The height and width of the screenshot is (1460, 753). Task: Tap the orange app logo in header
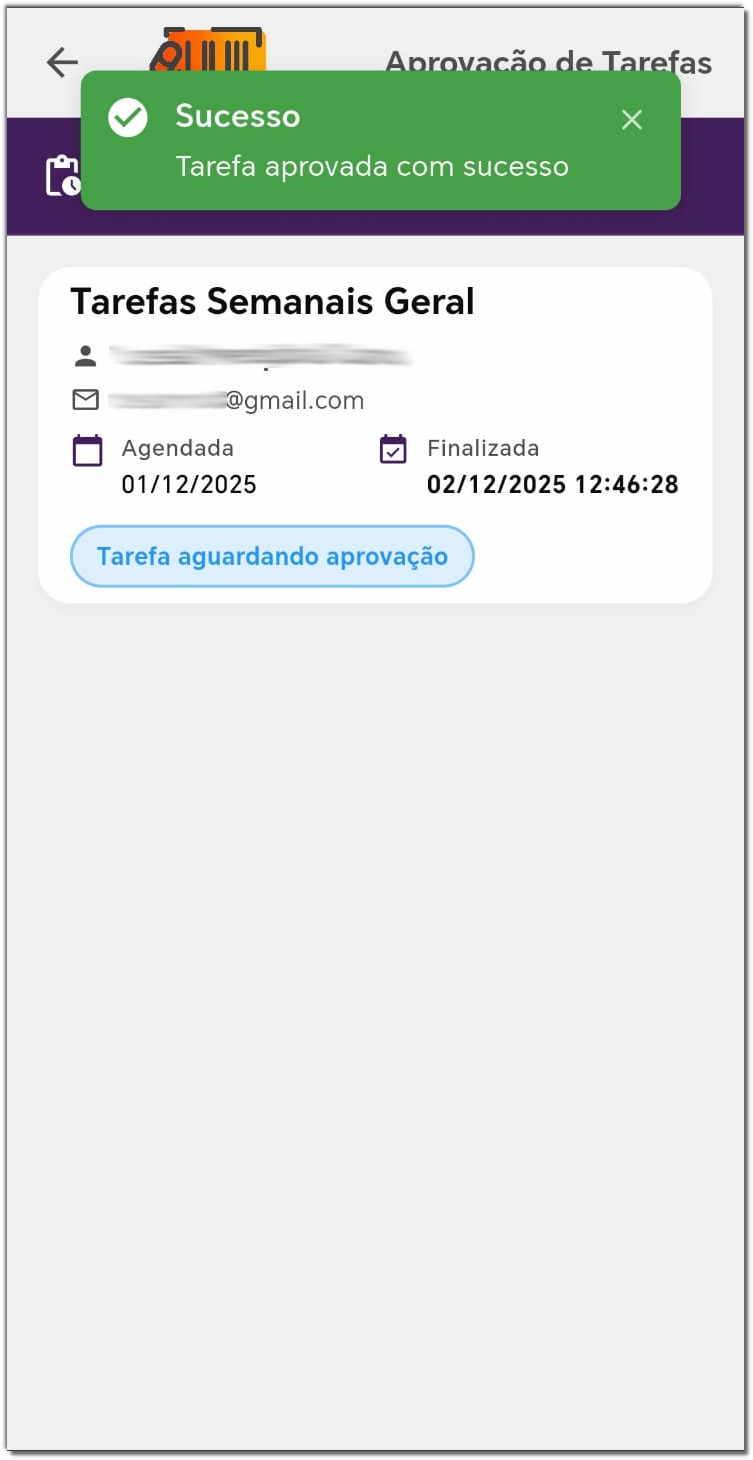pos(208,49)
